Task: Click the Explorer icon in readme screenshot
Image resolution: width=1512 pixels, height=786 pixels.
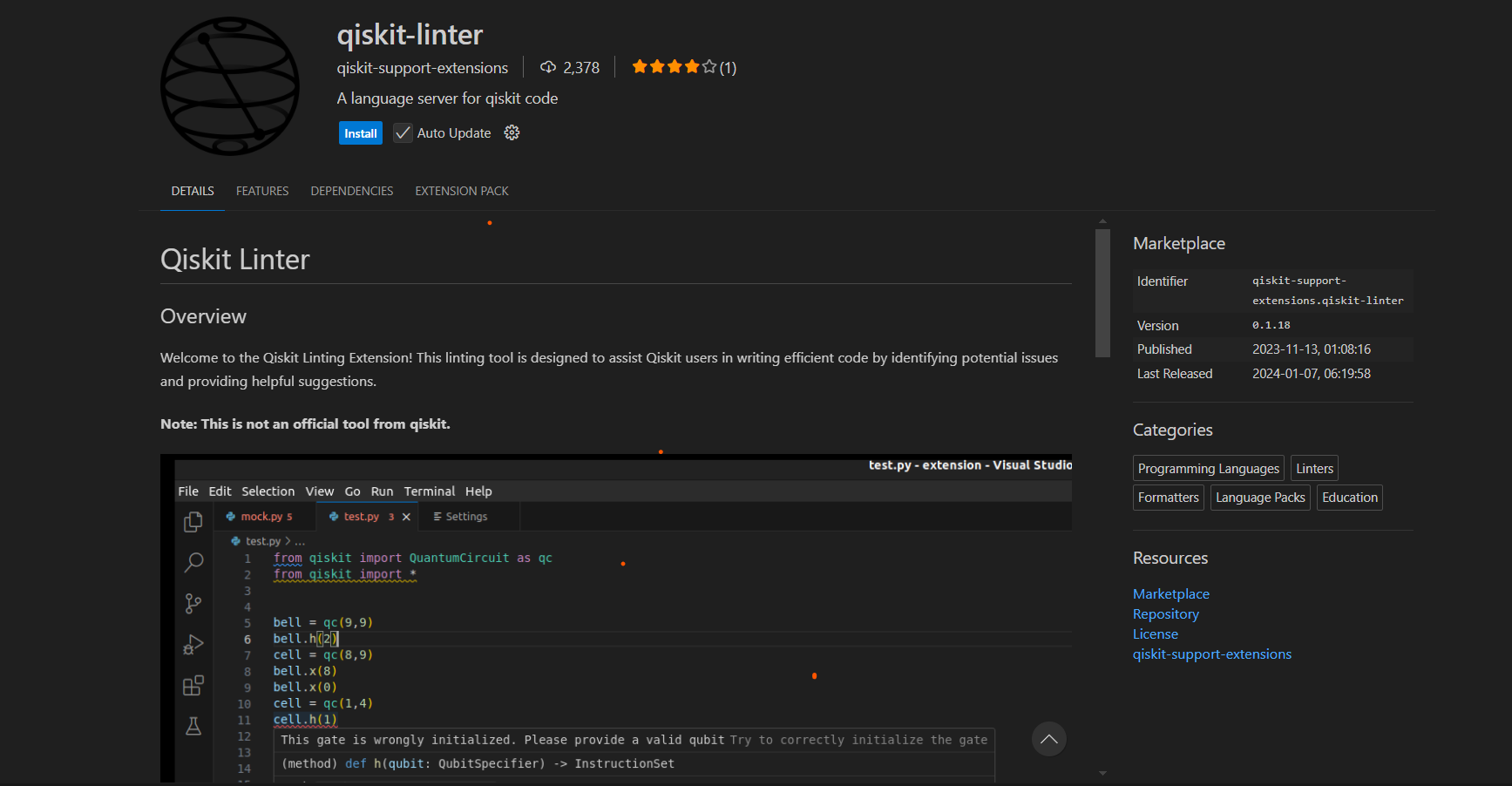Action: tap(193, 522)
